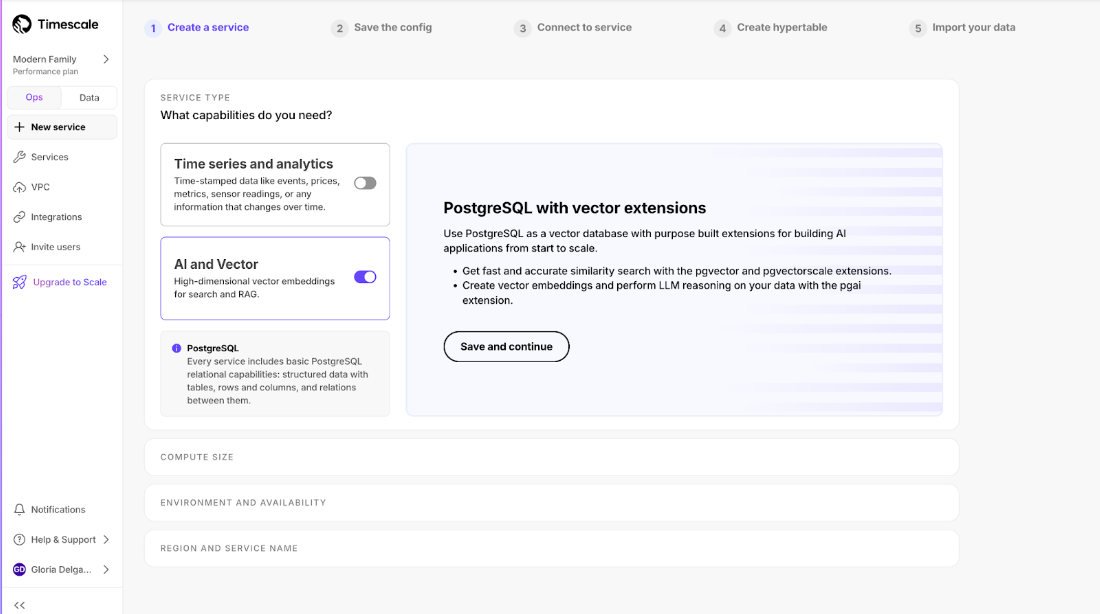1100x614 pixels.
Task: Click the Invite users person icon
Action: tap(19, 247)
